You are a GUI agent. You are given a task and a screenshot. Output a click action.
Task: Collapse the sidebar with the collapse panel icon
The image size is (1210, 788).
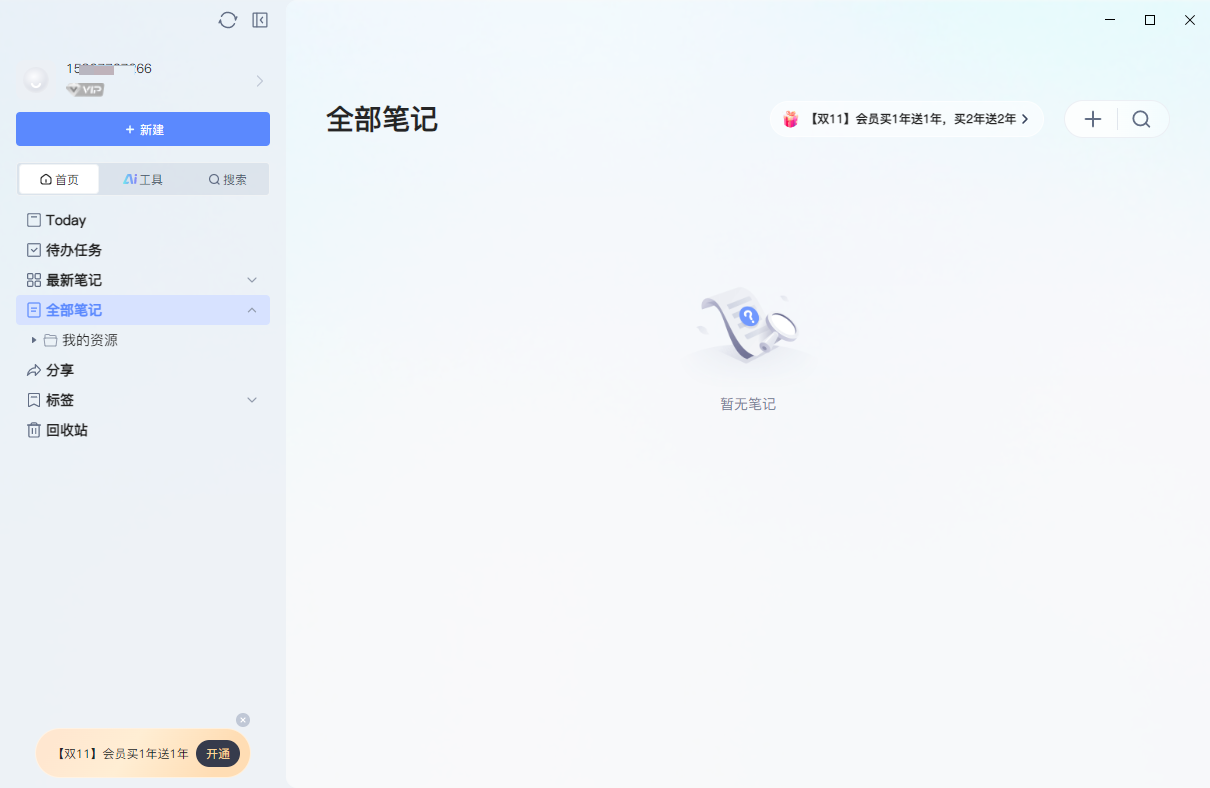259,19
